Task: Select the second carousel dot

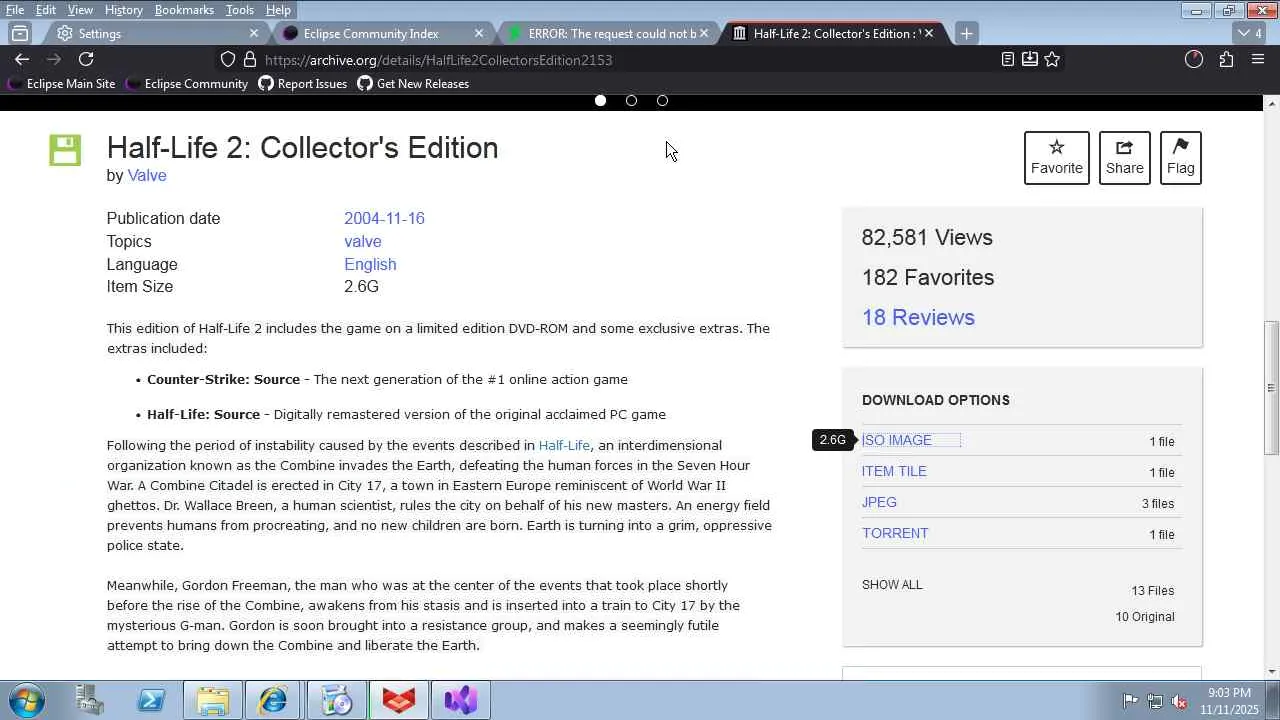Action: [631, 100]
